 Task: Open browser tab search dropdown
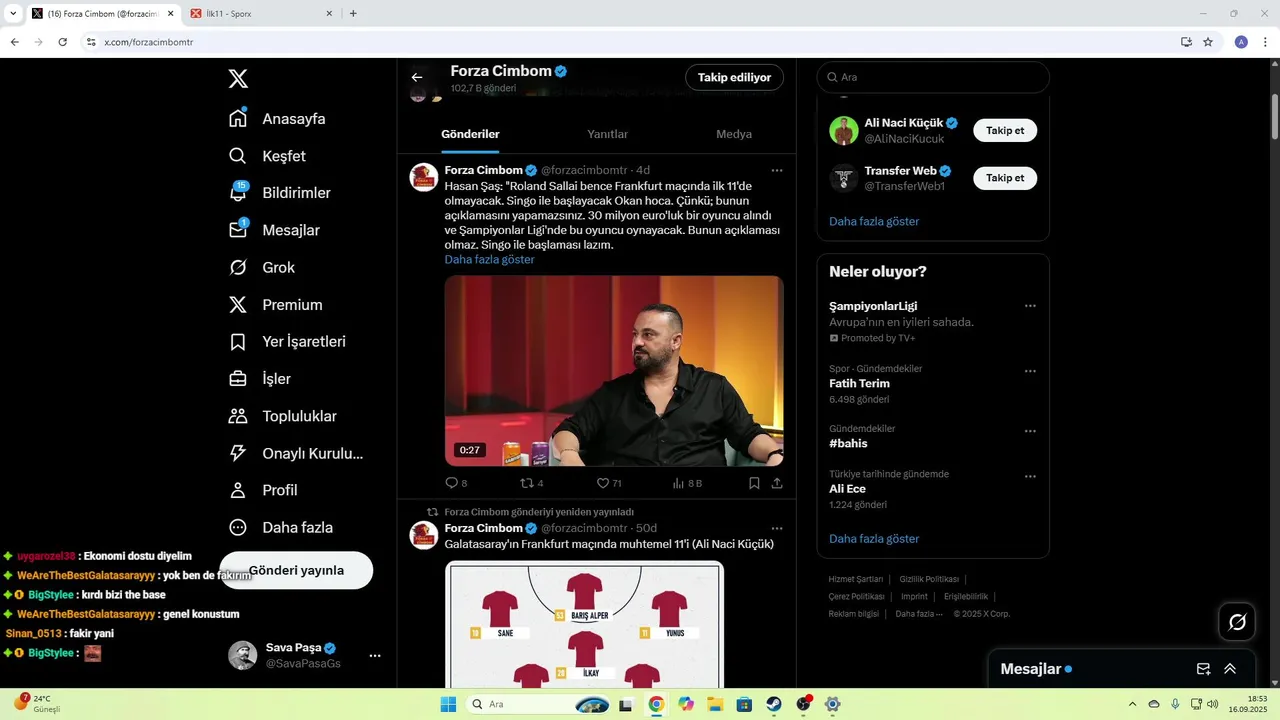[13, 13]
